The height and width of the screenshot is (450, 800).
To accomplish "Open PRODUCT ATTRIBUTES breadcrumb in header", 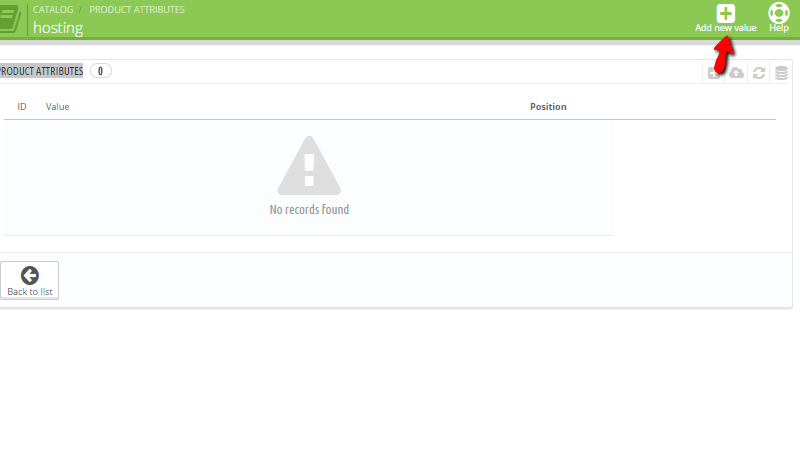I will click(137, 9).
